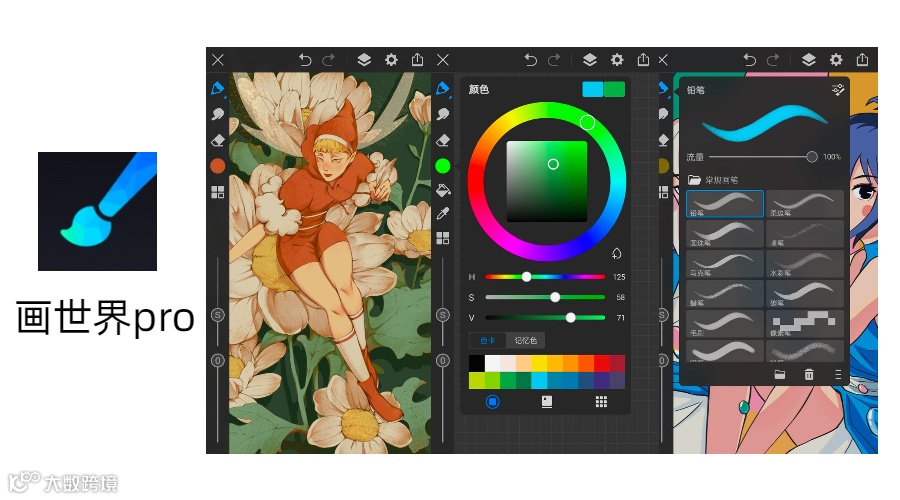Adjust the 流量 flow slider
The width and height of the screenshot is (900, 500).
[763, 157]
